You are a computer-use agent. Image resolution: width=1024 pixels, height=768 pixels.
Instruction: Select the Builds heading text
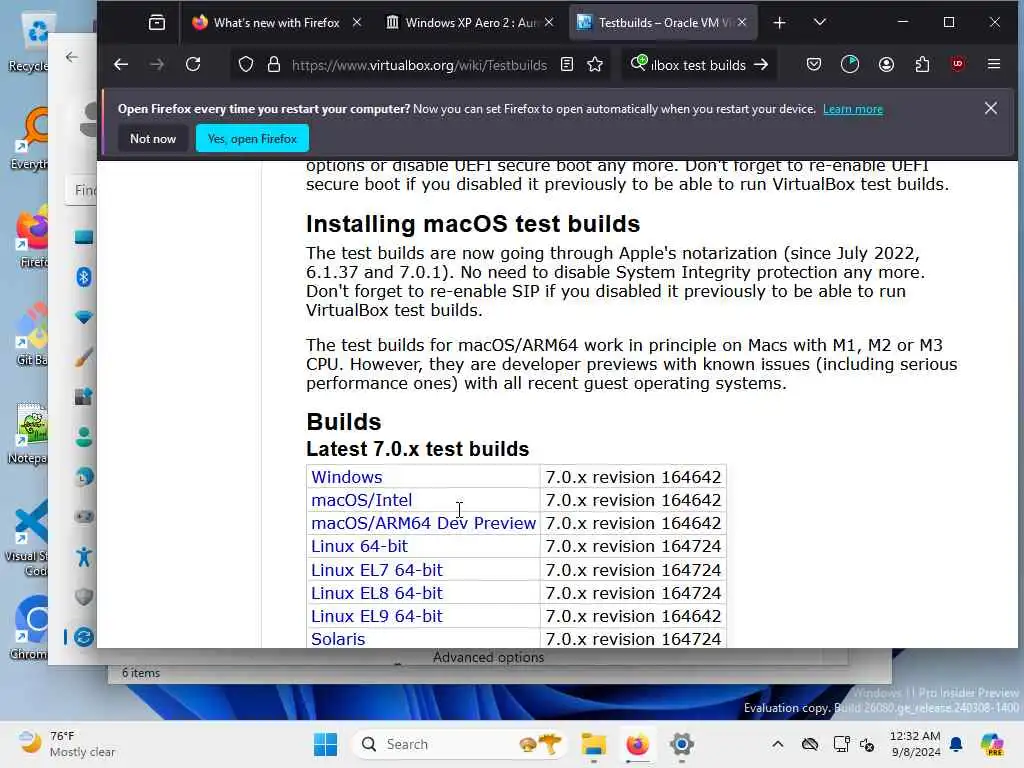pyautogui.click(x=344, y=422)
